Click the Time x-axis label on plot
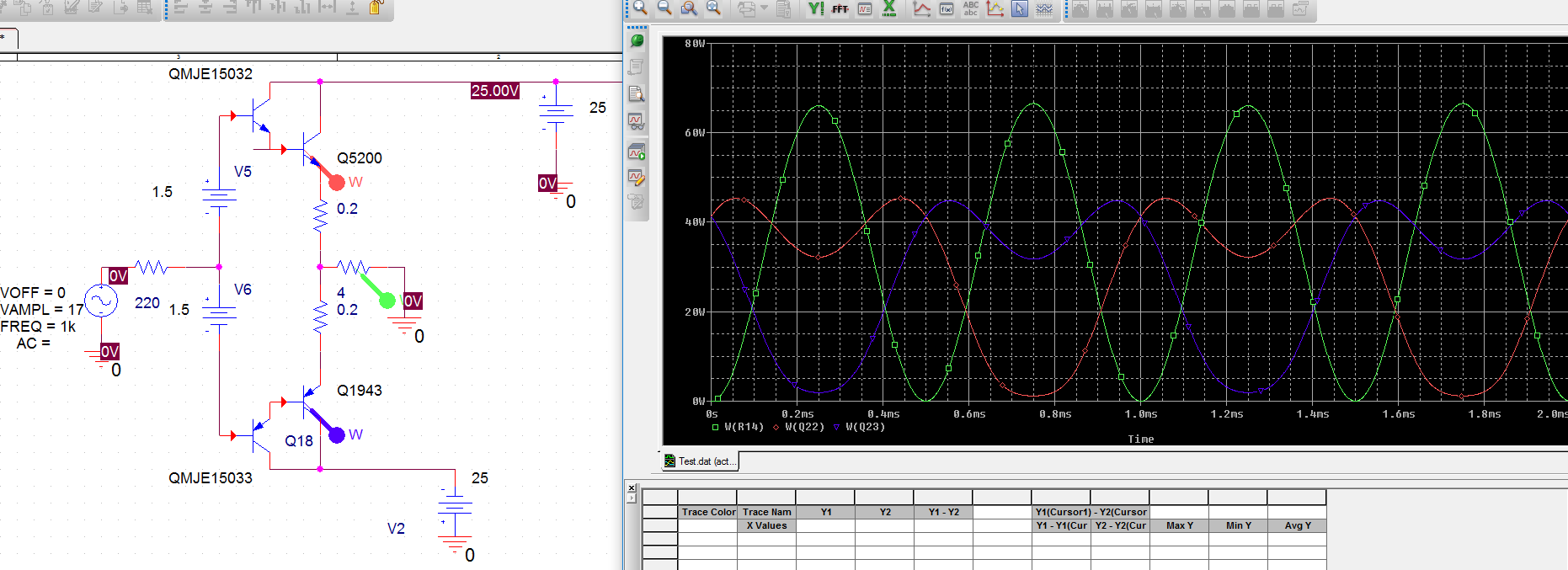Viewport: 1568px width, 570px height. (1141, 439)
